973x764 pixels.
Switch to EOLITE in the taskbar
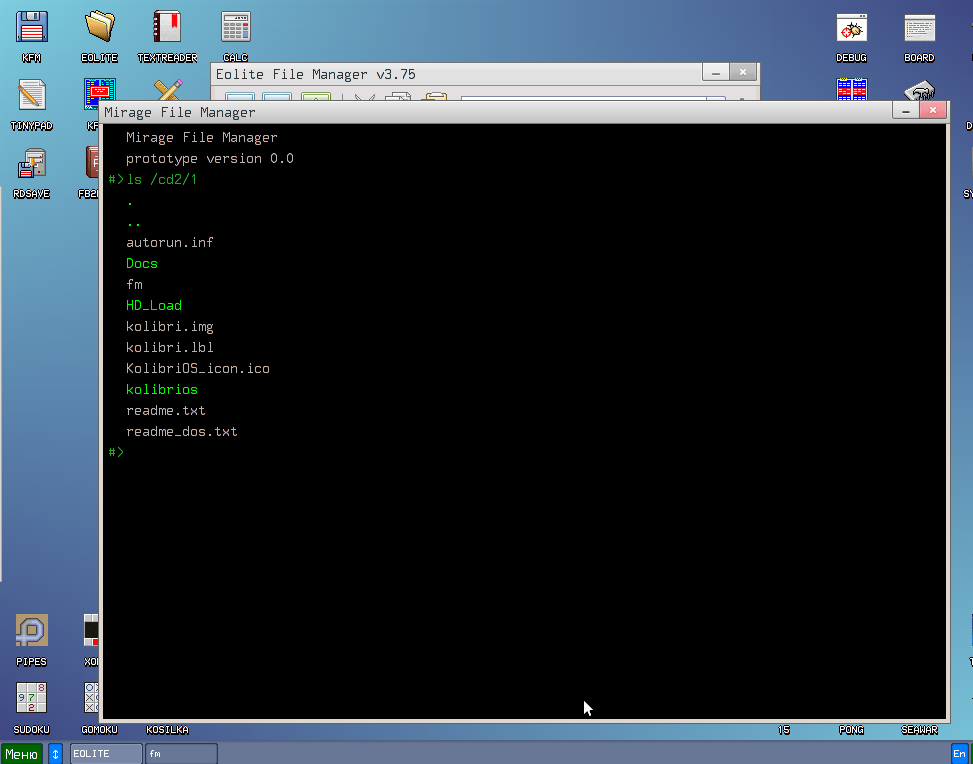tap(106, 754)
